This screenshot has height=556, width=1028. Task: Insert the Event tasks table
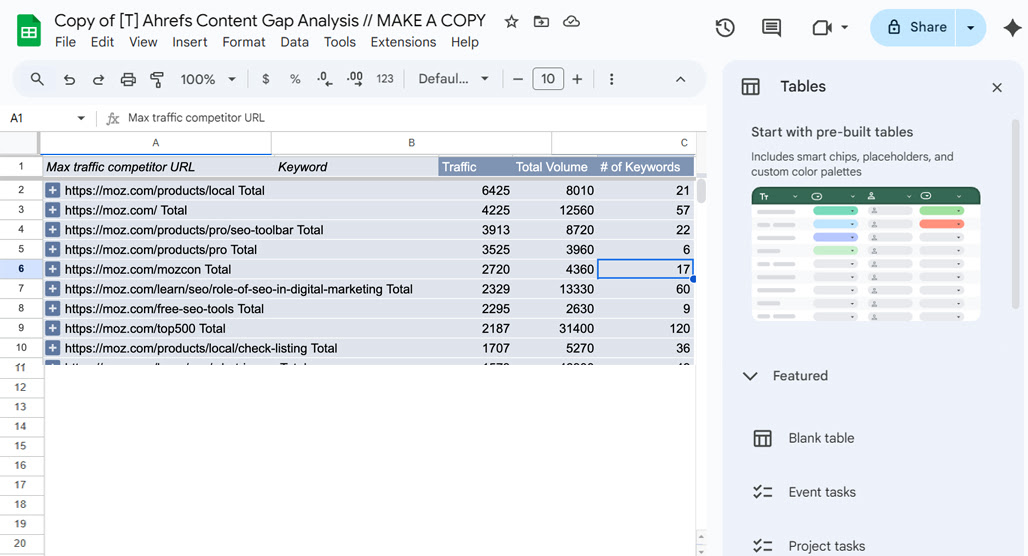point(821,492)
